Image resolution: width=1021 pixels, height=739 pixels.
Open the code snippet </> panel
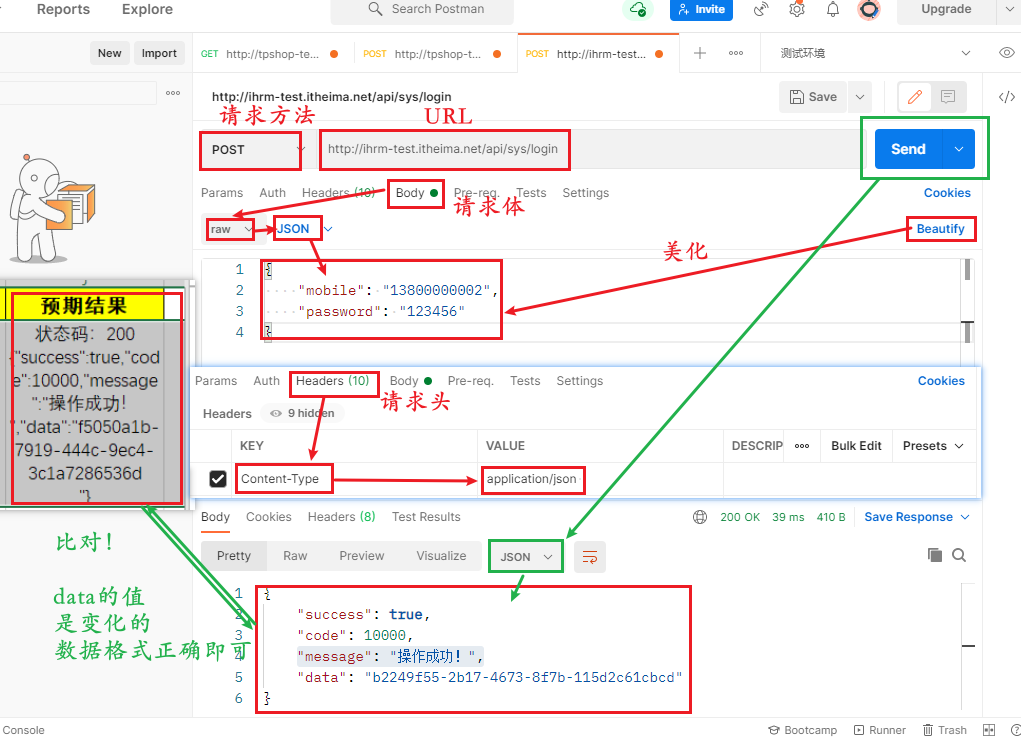[1008, 95]
